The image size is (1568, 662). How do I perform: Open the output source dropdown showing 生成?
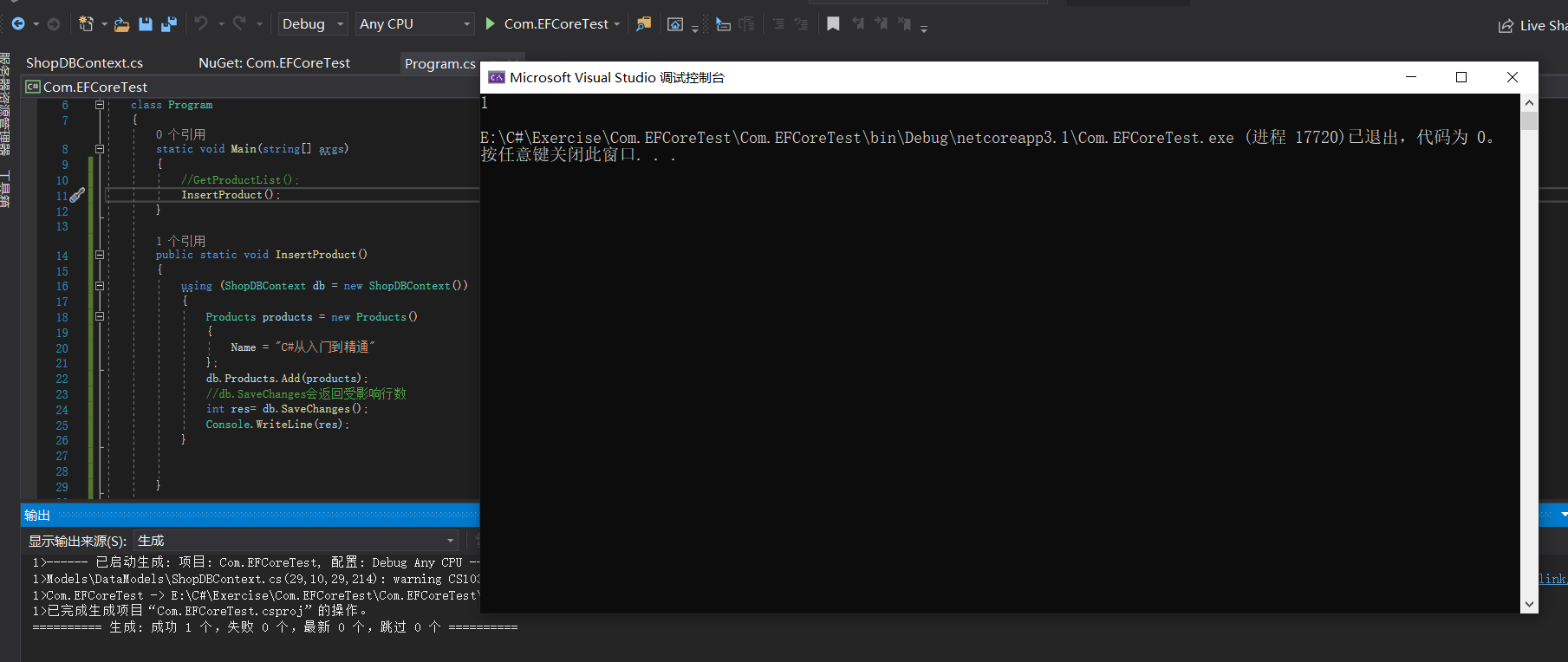(x=296, y=541)
